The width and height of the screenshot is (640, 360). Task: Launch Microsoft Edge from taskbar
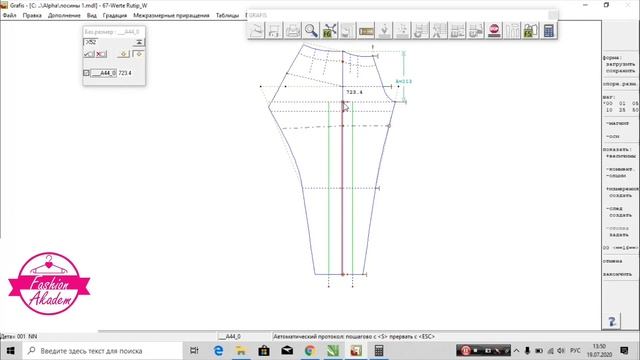point(218,351)
